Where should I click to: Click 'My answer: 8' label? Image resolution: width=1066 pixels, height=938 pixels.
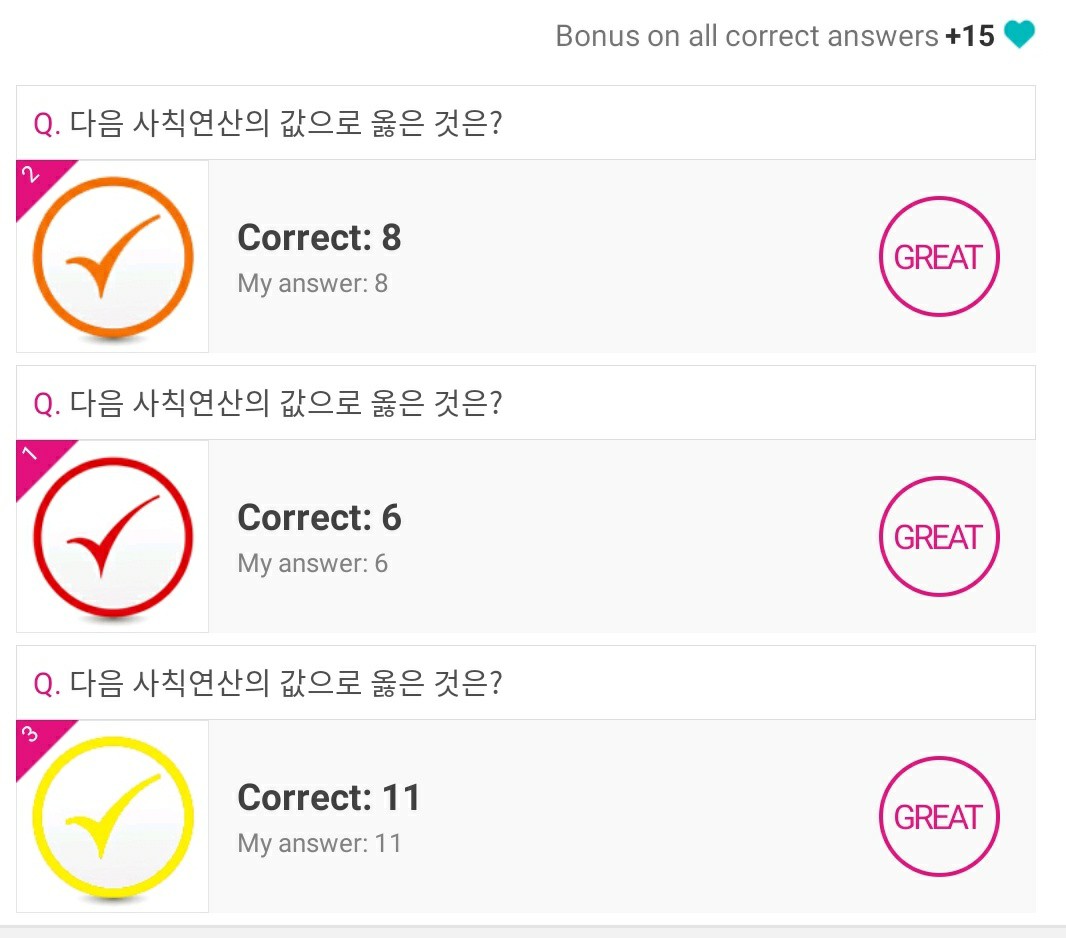[312, 284]
